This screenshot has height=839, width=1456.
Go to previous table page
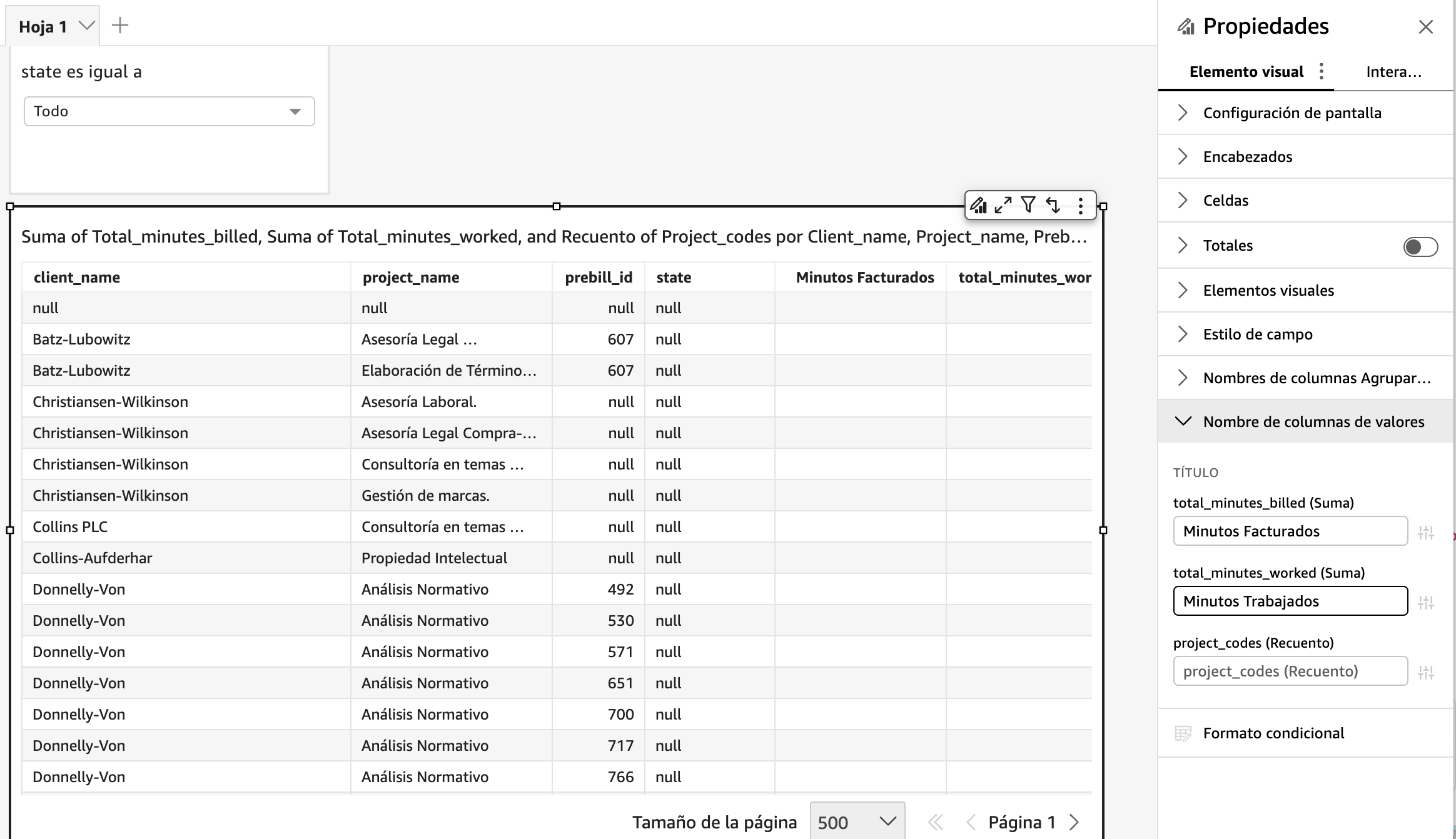(x=971, y=822)
